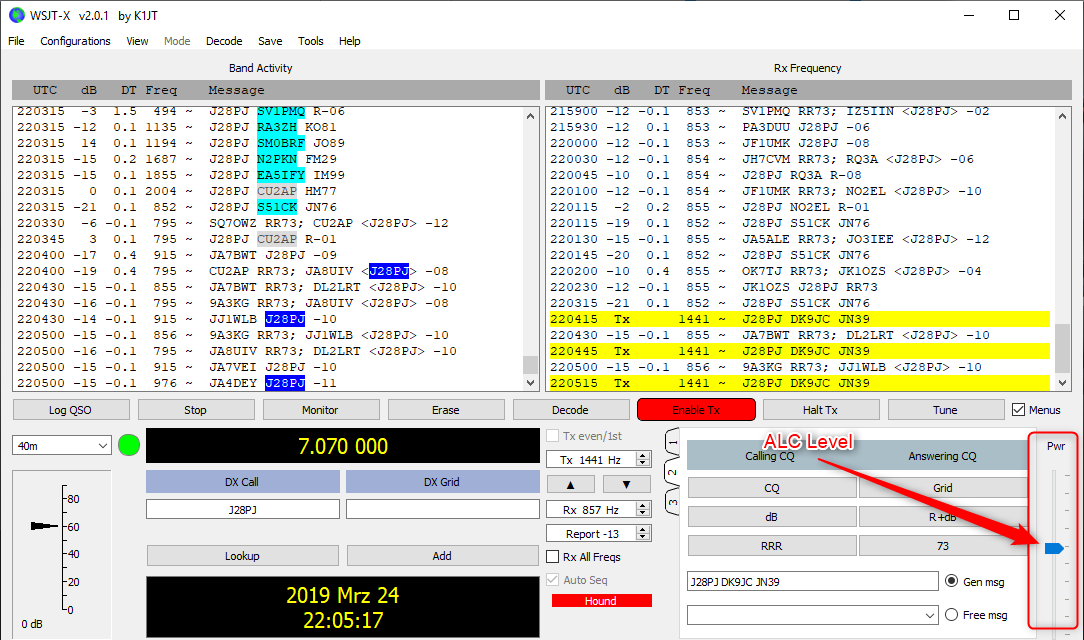Switch to message tab 3
Viewport: 1084px width, 640px height.
pos(673,502)
